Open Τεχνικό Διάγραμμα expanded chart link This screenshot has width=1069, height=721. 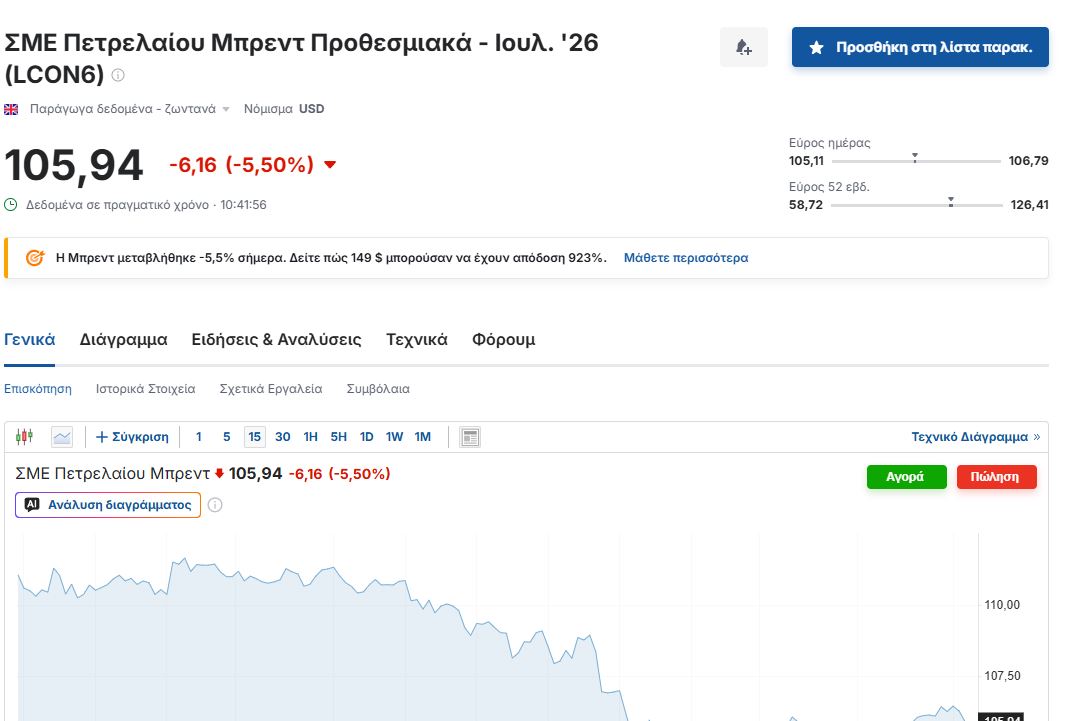(976, 437)
